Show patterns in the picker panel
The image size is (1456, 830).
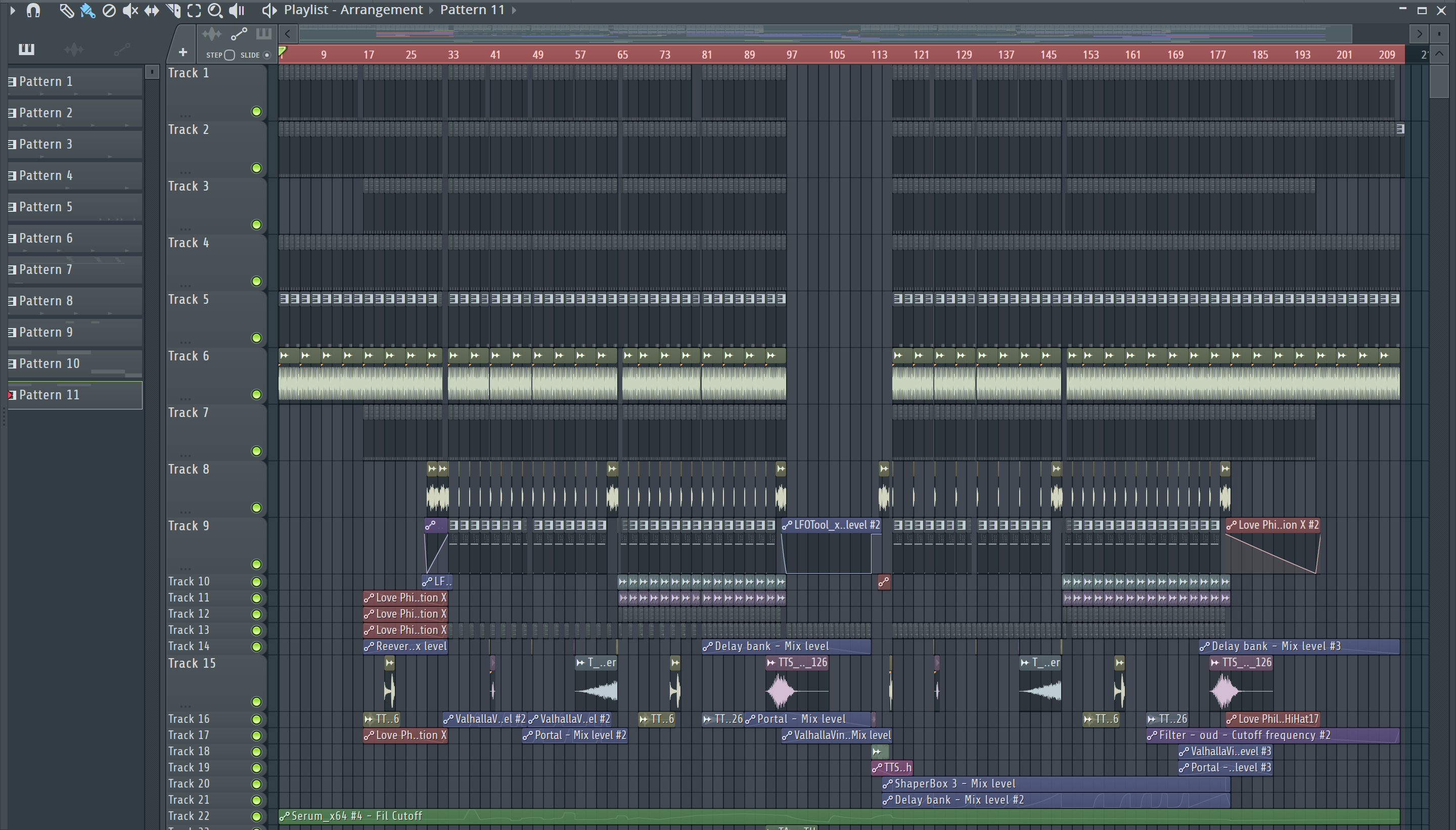(26, 49)
